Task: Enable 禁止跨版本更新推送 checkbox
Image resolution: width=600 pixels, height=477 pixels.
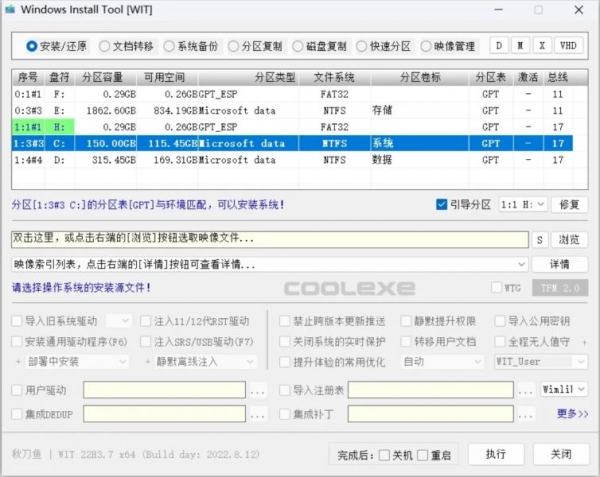Action: point(284,321)
